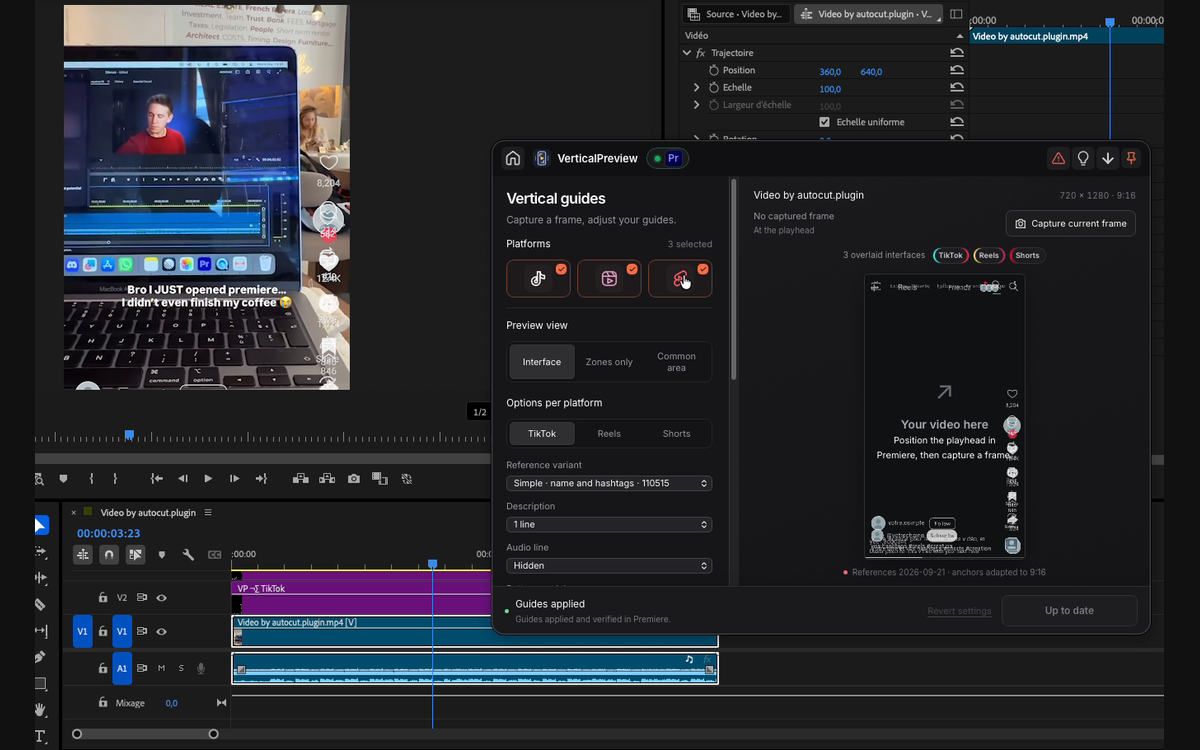Collapse the Trajectoire effect group
The height and width of the screenshot is (750, 1200).
tap(687, 53)
